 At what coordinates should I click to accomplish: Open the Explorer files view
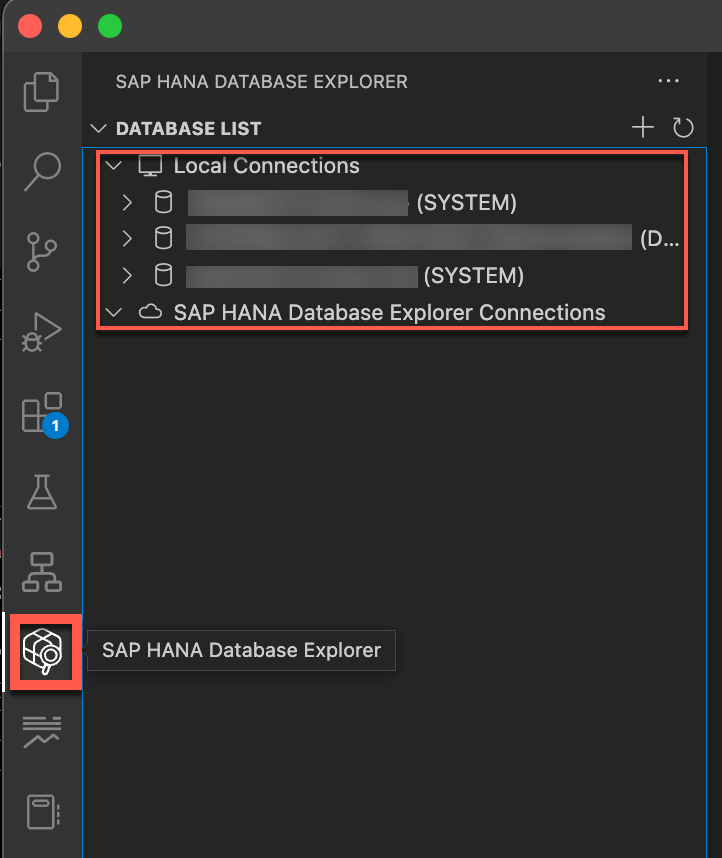pyautogui.click(x=42, y=92)
